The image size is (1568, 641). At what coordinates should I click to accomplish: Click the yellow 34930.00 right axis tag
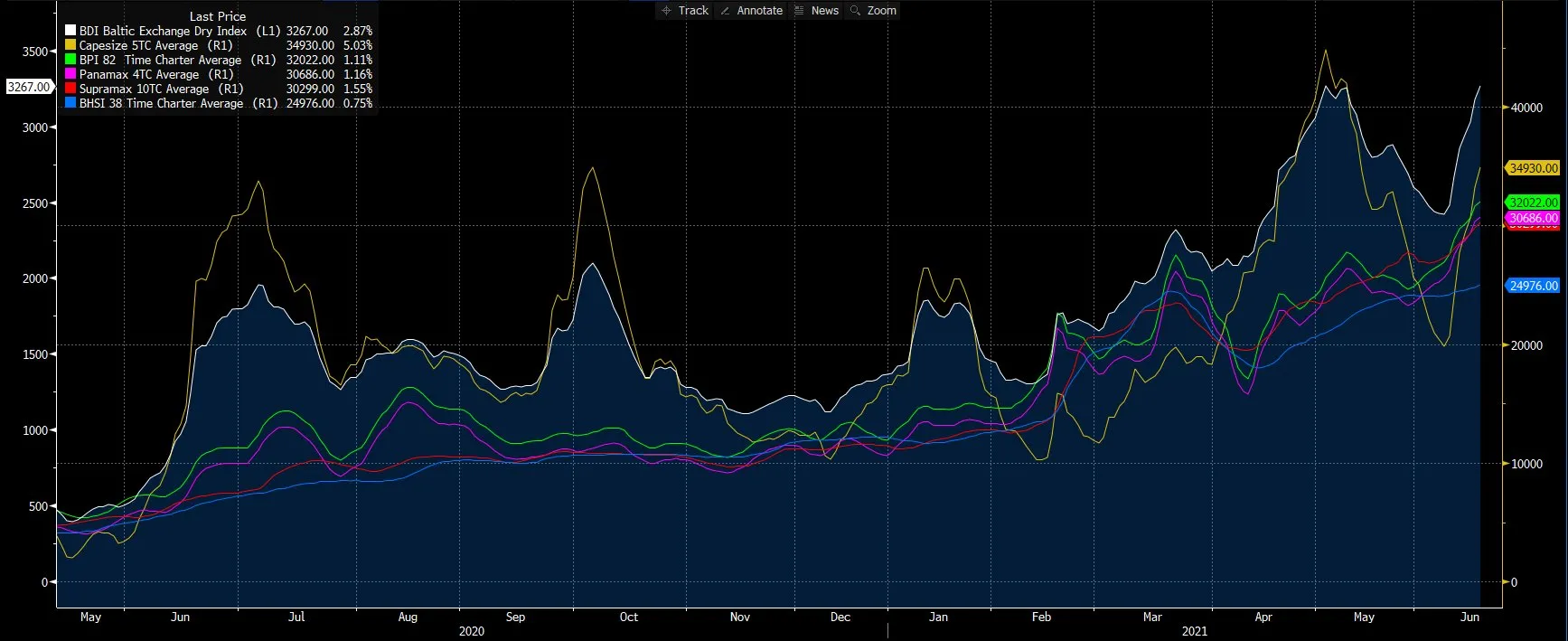[1533, 168]
